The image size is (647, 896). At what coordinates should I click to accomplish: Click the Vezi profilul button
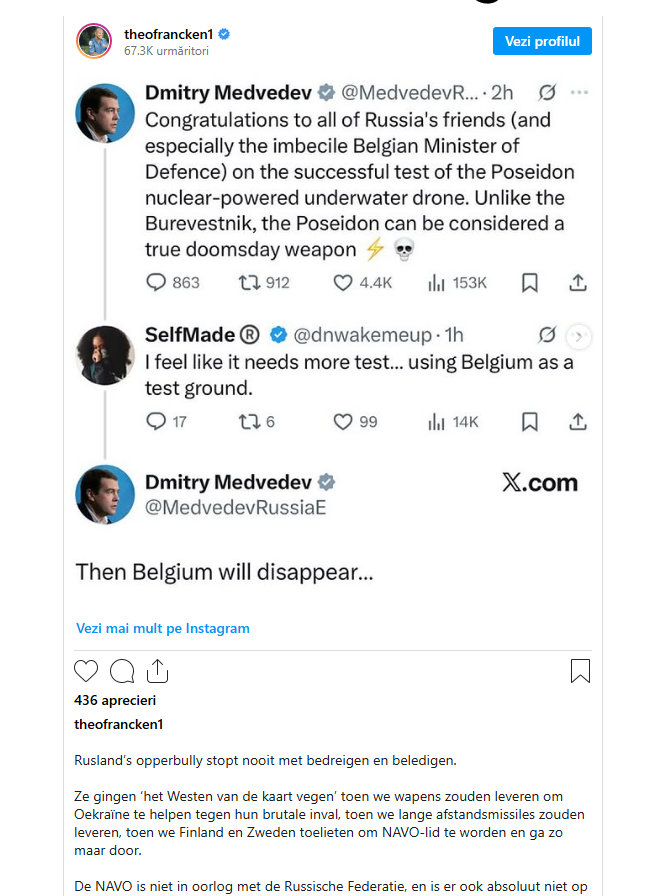542,41
